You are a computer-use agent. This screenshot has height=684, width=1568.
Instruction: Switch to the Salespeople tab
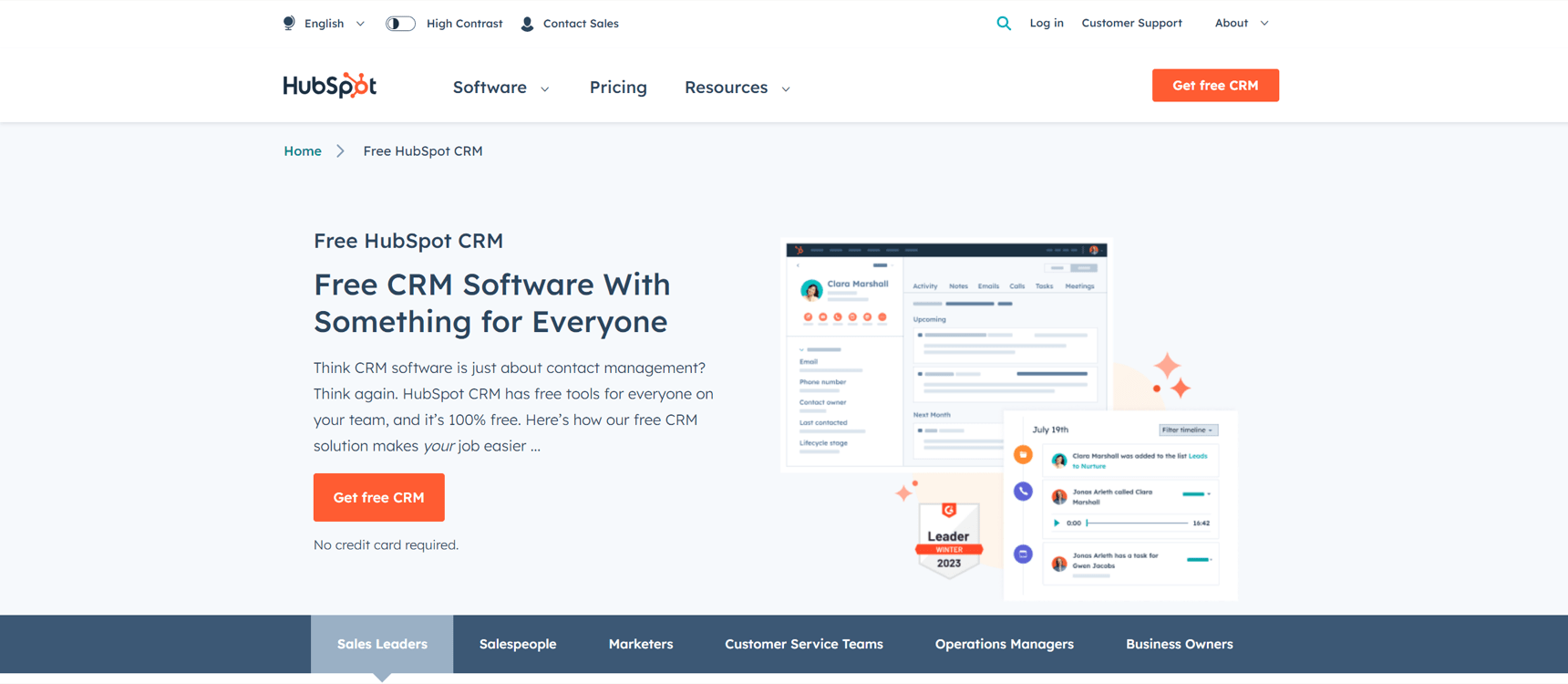(518, 644)
